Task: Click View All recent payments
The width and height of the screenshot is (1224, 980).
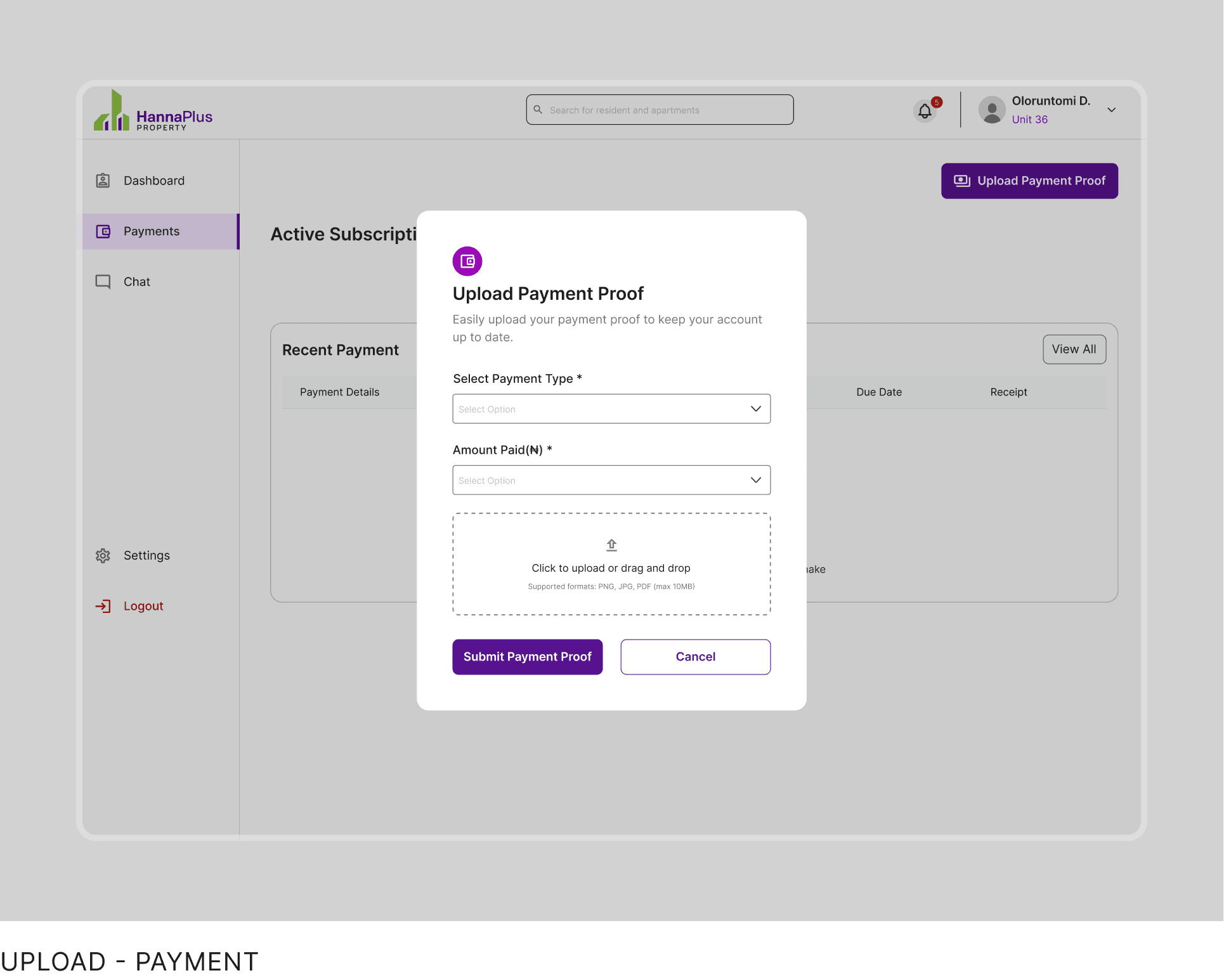Action: point(1074,349)
